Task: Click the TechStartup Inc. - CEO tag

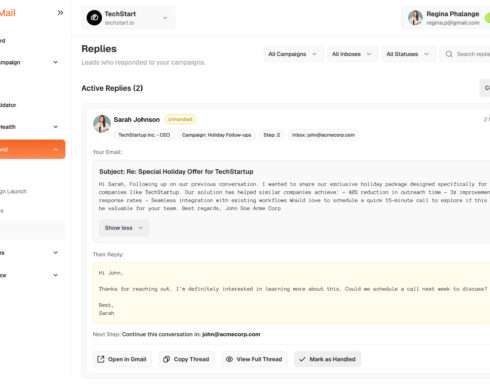Action: tap(144, 135)
